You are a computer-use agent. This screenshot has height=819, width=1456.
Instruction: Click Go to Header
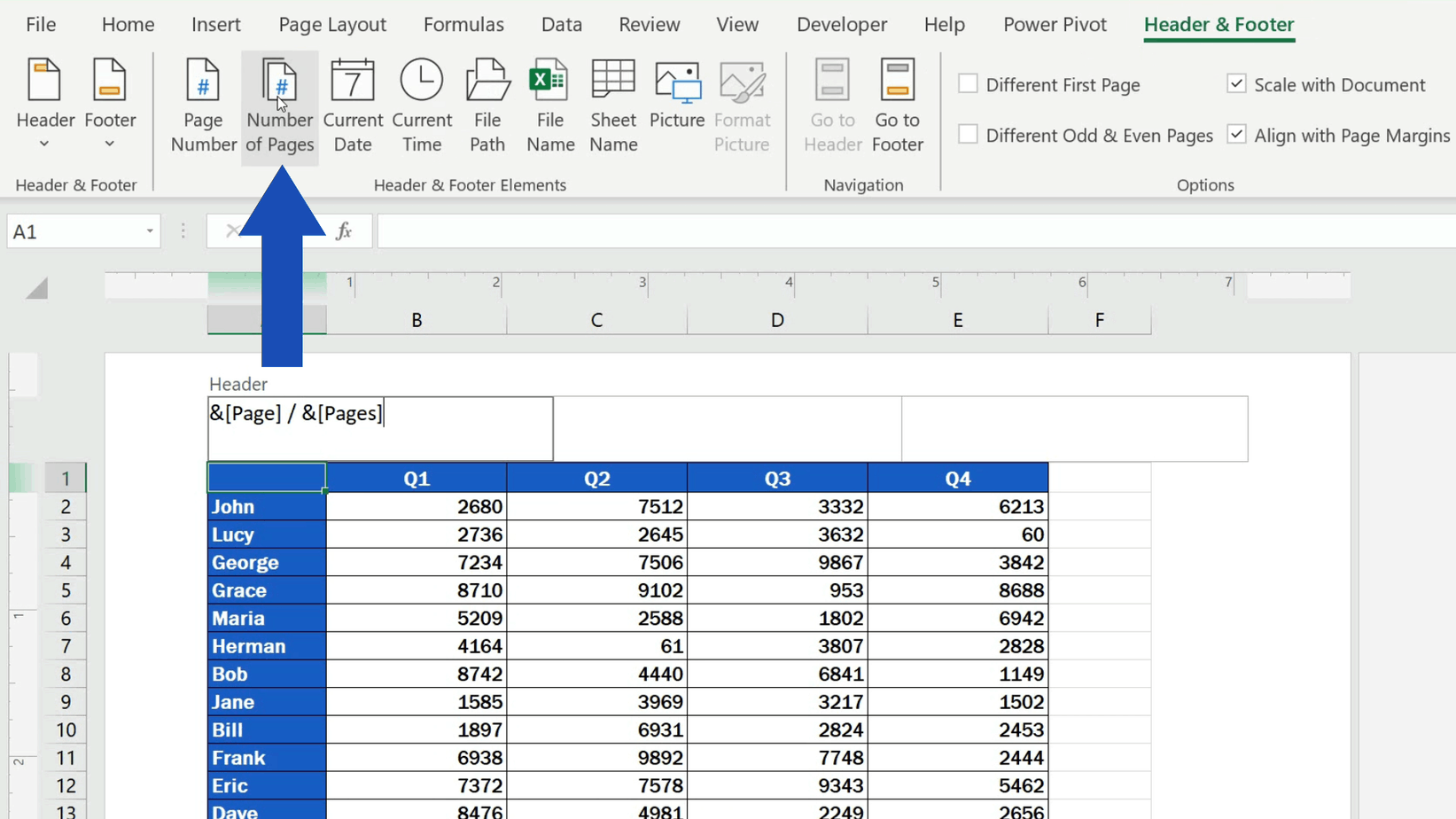(x=832, y=106)
